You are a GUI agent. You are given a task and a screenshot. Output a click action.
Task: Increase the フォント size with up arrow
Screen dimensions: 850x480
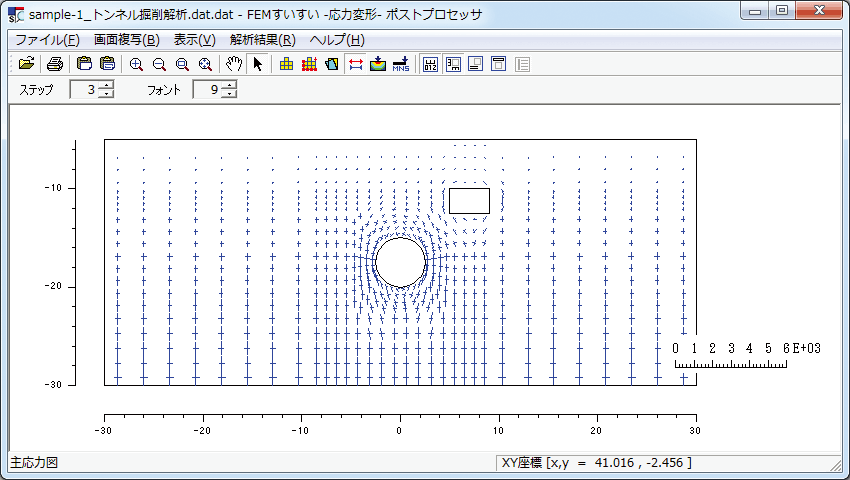tap(230, 85)
